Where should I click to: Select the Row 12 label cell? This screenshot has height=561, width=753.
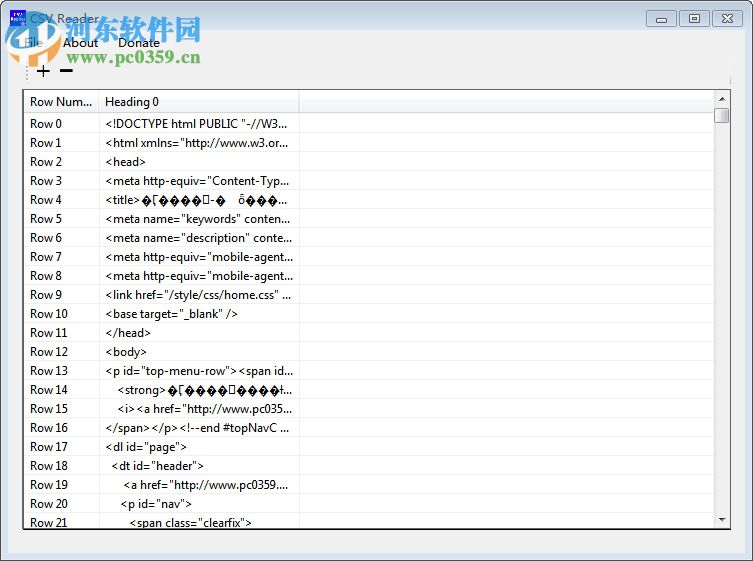pyautogui.click(x=62, y=352)
